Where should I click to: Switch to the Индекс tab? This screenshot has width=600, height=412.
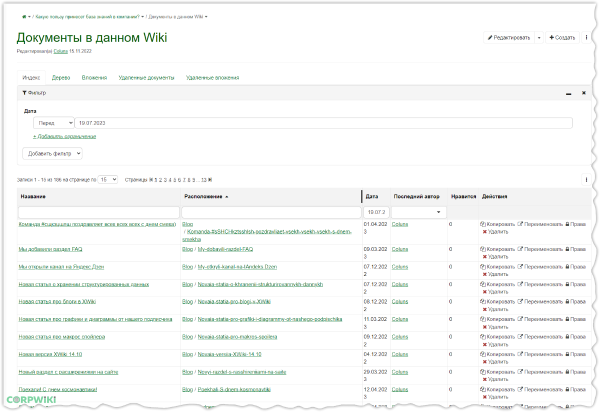point(31,78)
